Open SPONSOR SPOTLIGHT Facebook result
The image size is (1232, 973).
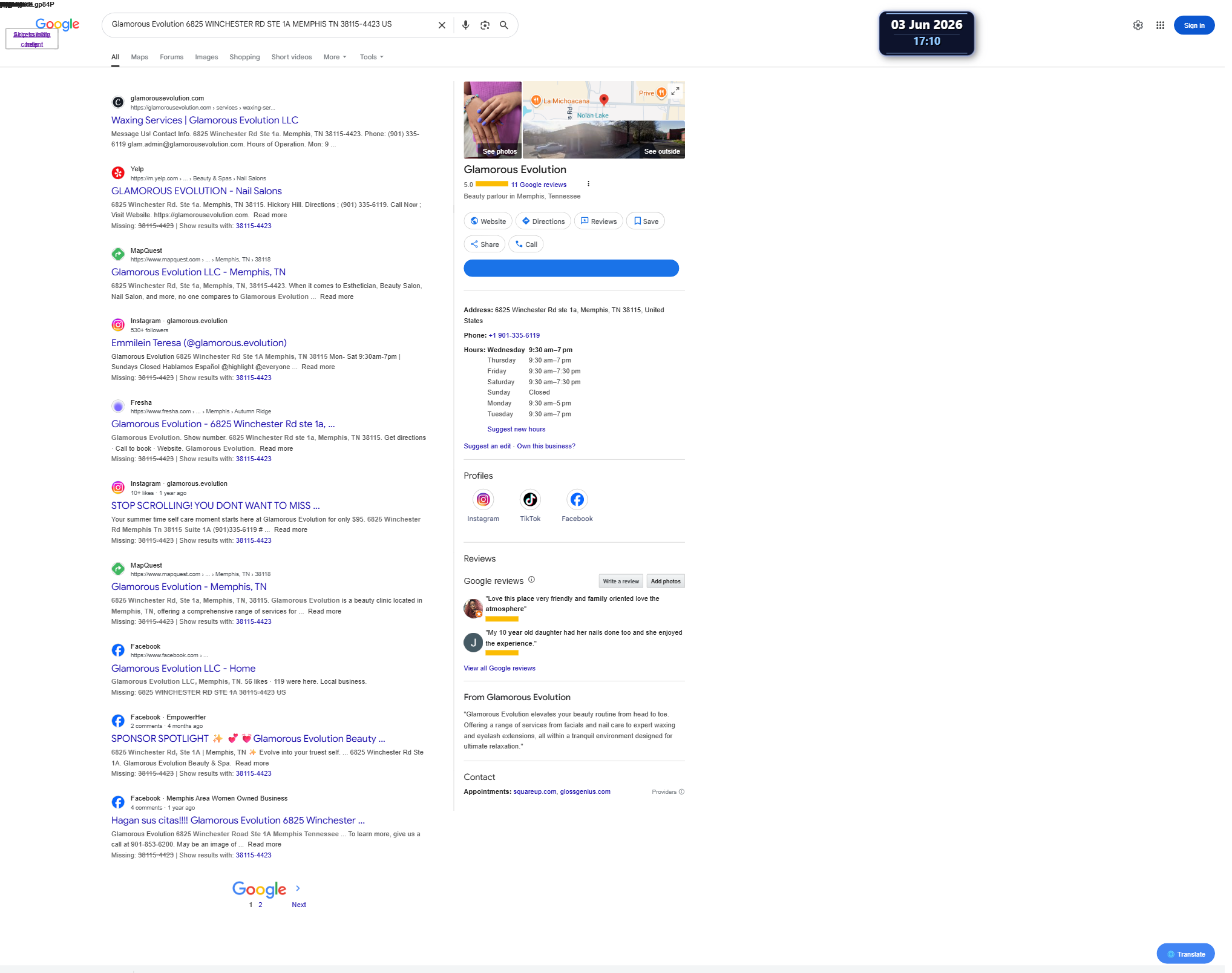pos(248,739)
